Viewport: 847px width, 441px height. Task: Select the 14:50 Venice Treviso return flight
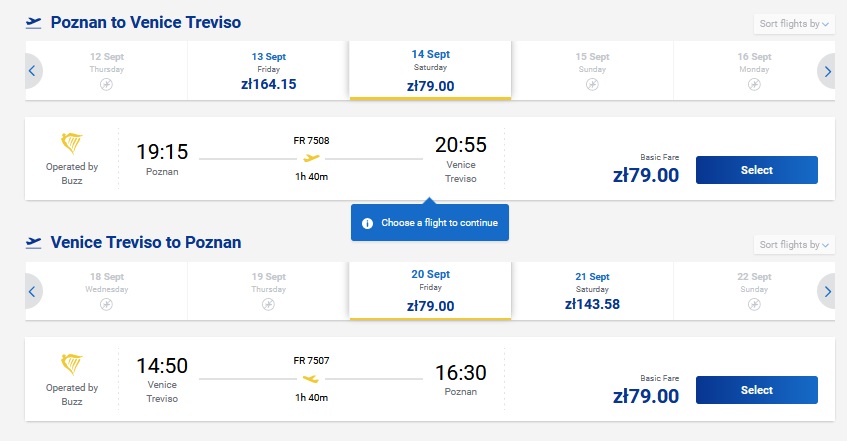point(756,390)
